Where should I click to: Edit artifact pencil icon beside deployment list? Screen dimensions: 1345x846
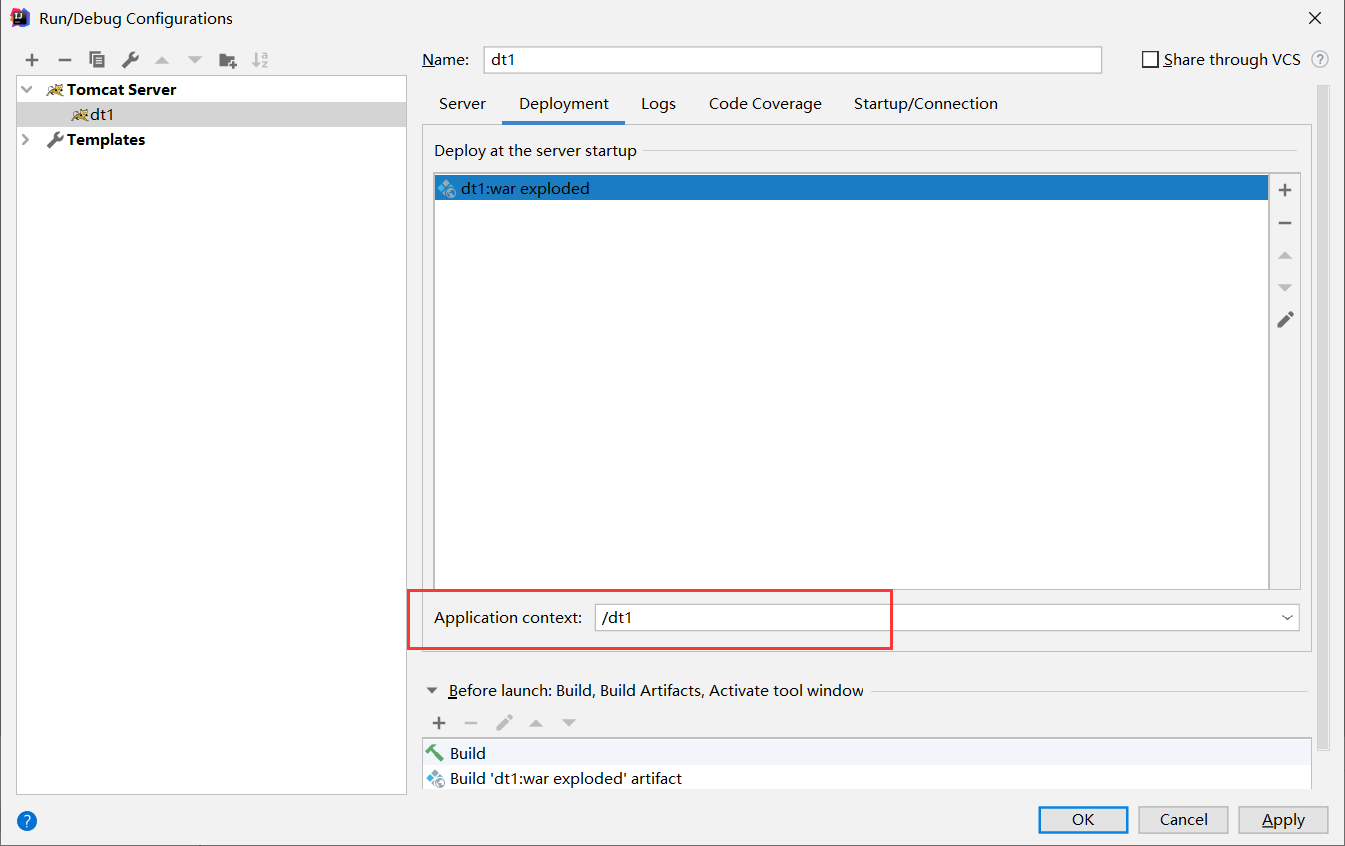[1285, 320]
